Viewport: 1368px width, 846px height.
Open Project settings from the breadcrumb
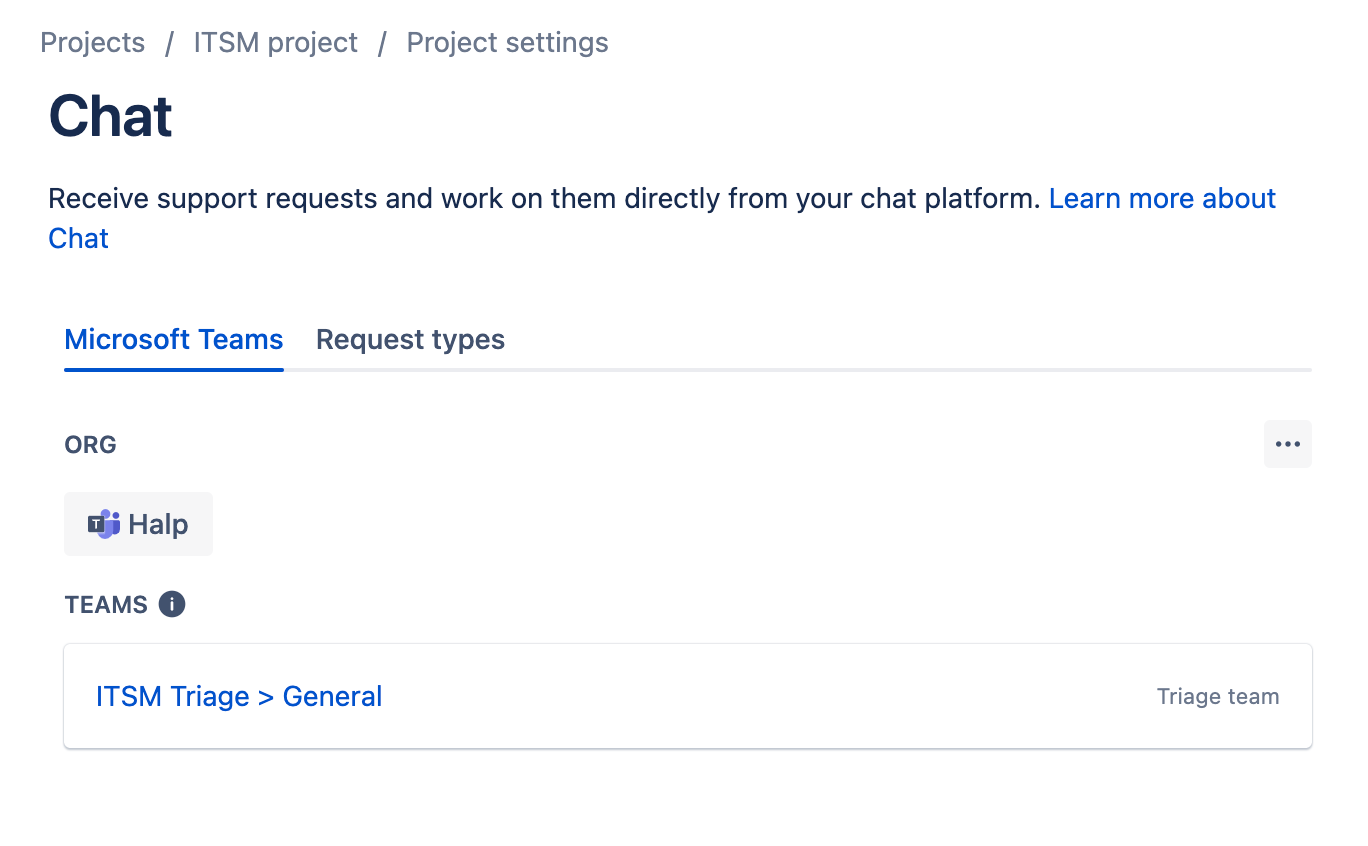[x=507, y=42]
